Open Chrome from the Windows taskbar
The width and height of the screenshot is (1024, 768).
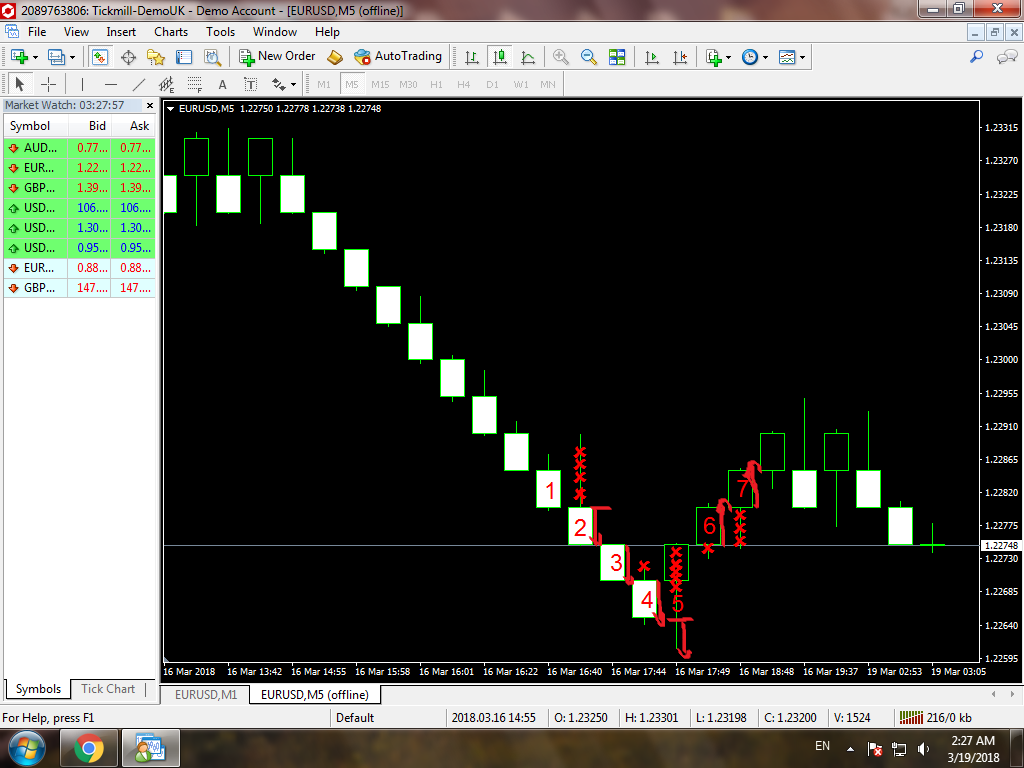pyautogui.click(x=89, y=747)
